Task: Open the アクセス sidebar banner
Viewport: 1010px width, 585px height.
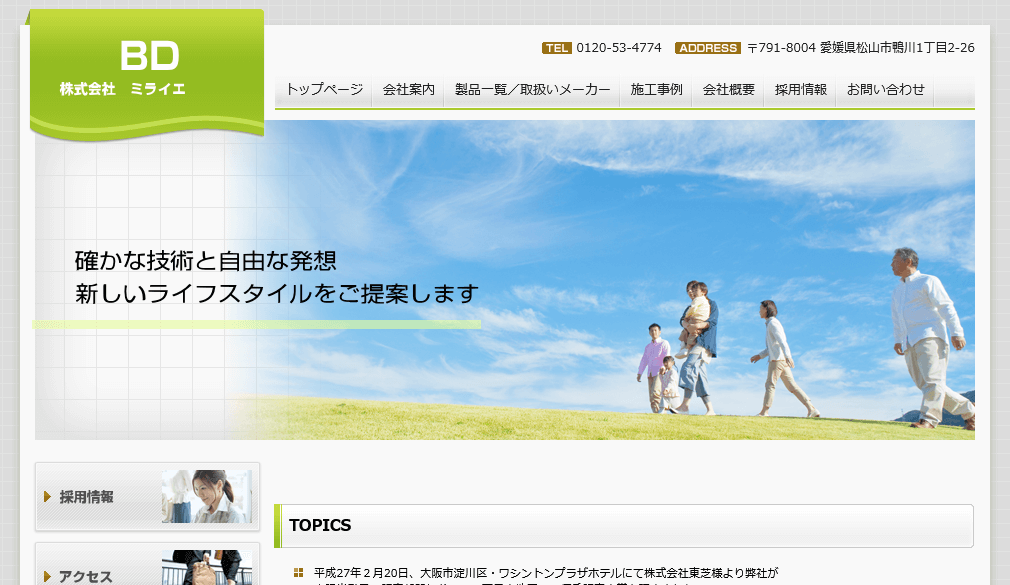Action: coord(148,564)
